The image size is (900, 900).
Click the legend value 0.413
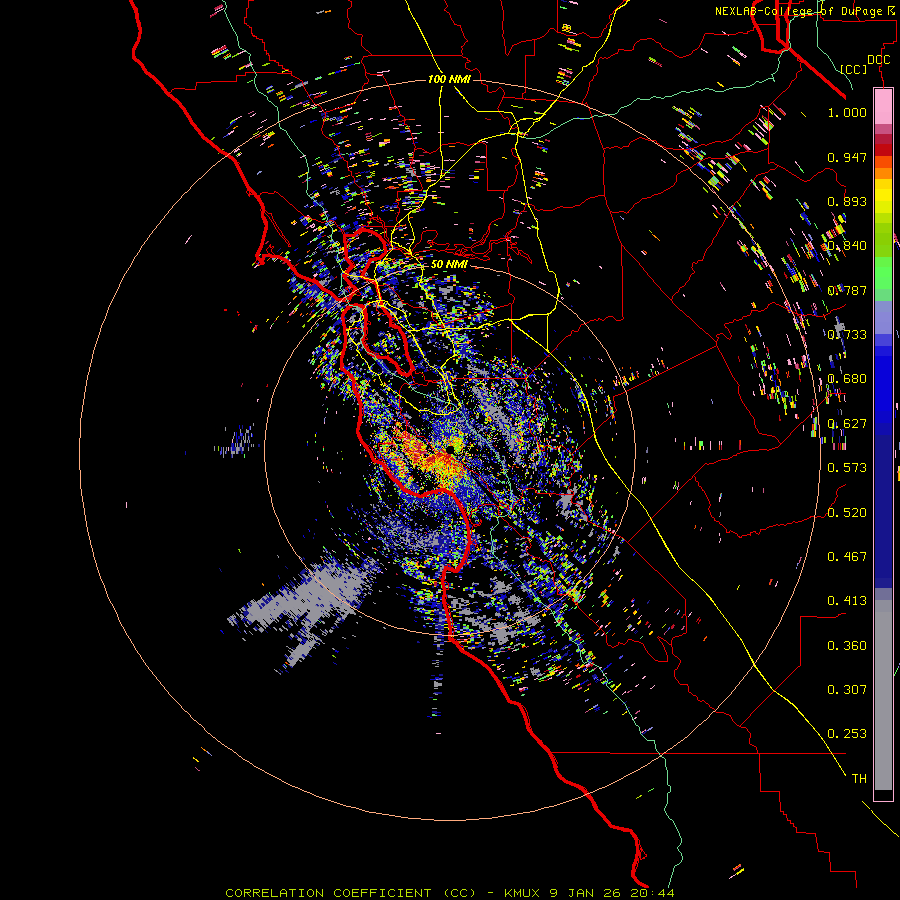pyautogui.click(x=847, y=601)
